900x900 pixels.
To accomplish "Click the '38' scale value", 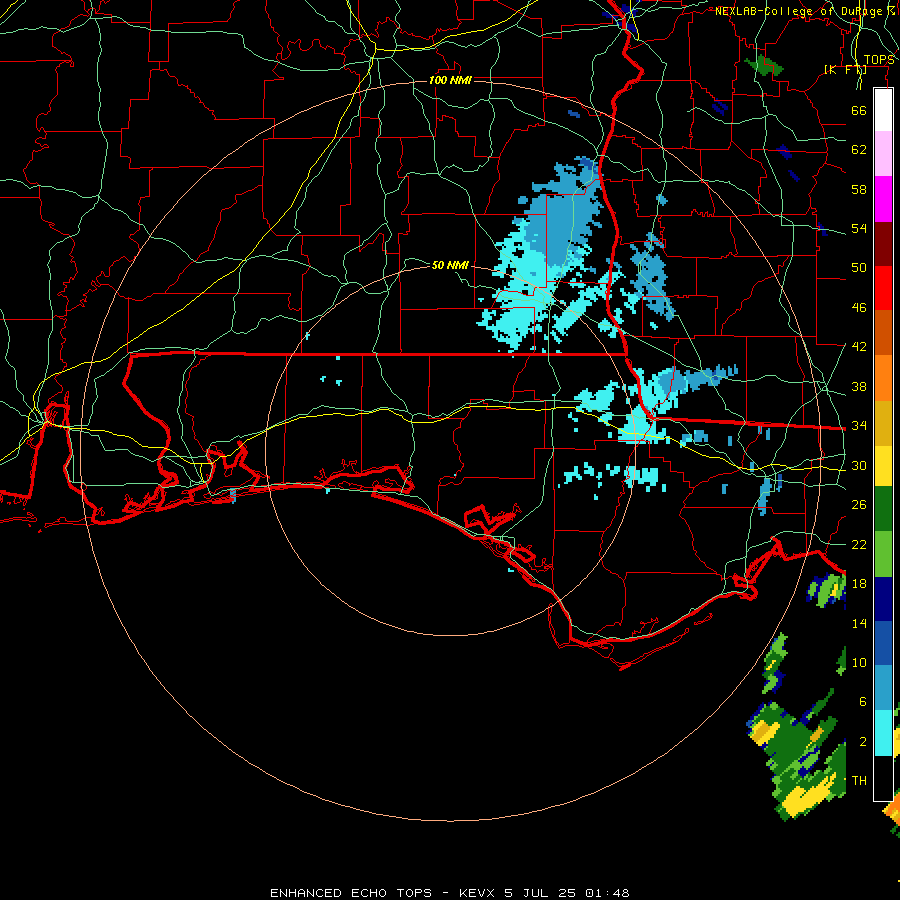I will [x=859, y=386].
